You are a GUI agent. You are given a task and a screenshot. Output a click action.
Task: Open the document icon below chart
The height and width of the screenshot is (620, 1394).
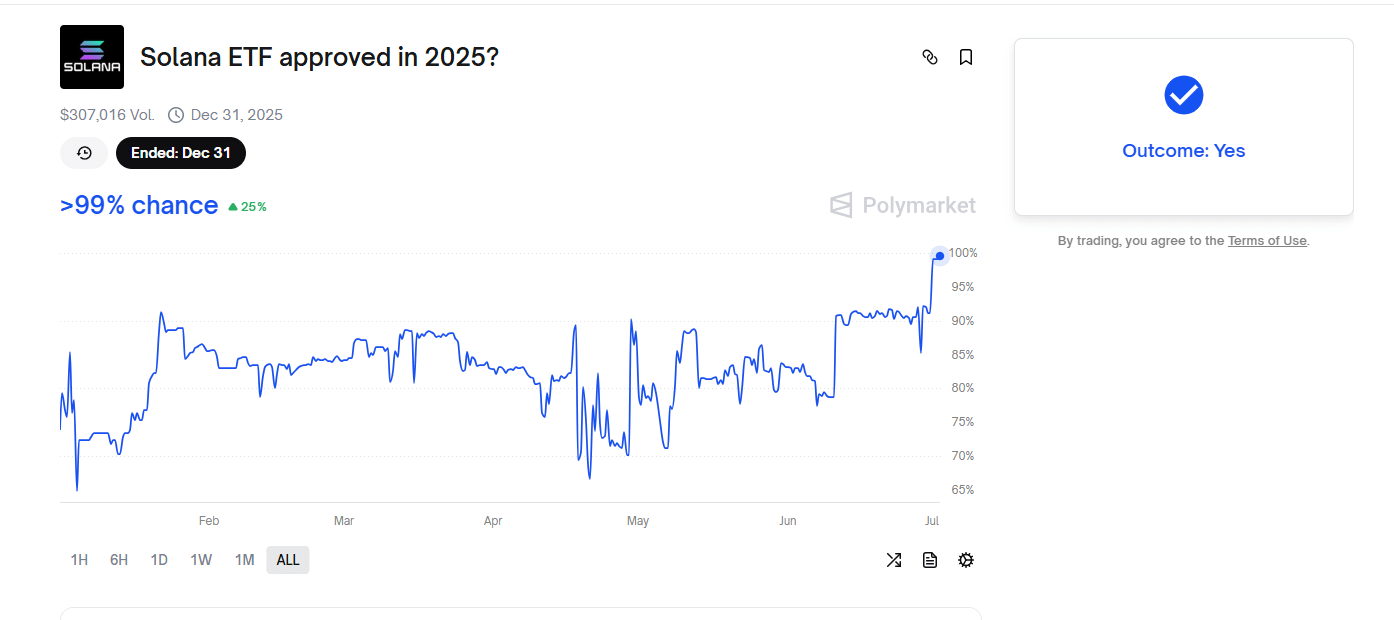(x=930, y=560)
